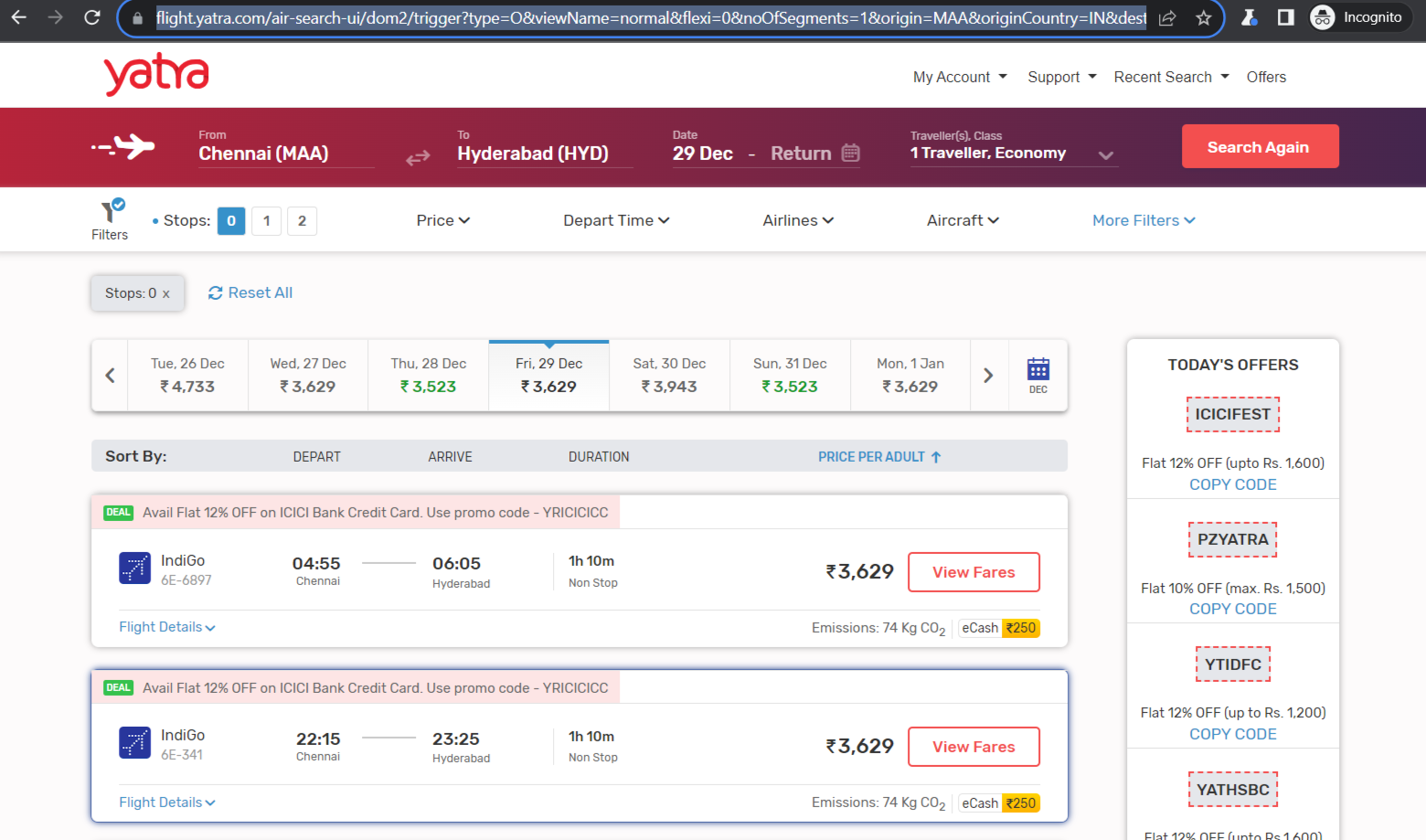Go back with browser back arrow

(19, 17)
